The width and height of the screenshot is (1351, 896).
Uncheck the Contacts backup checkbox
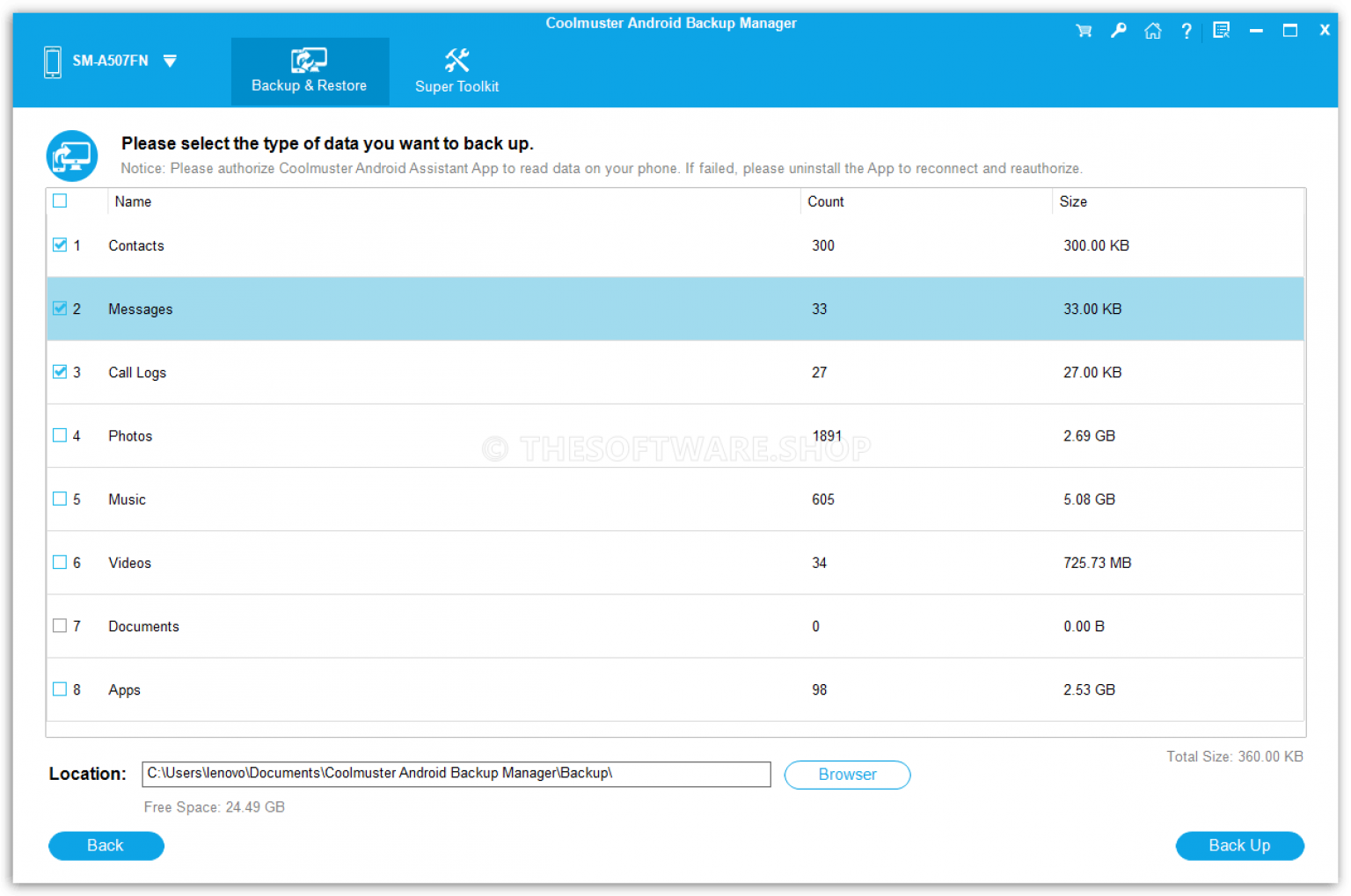(x=59, y=245)
